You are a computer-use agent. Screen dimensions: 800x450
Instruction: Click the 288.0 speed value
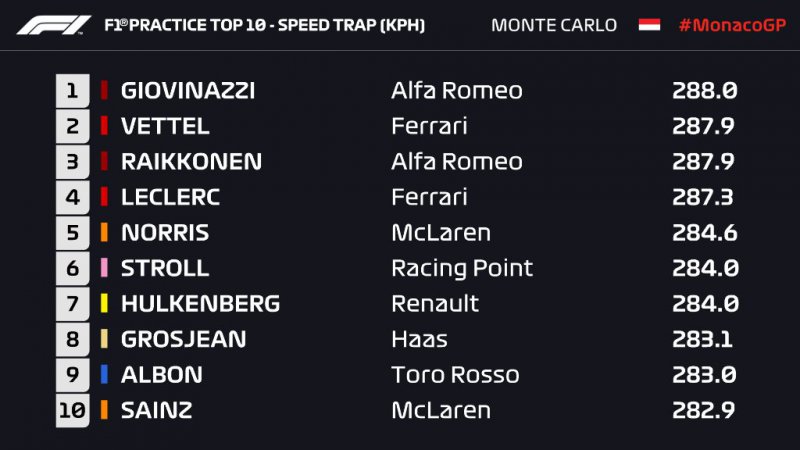[x=704, y=91]
